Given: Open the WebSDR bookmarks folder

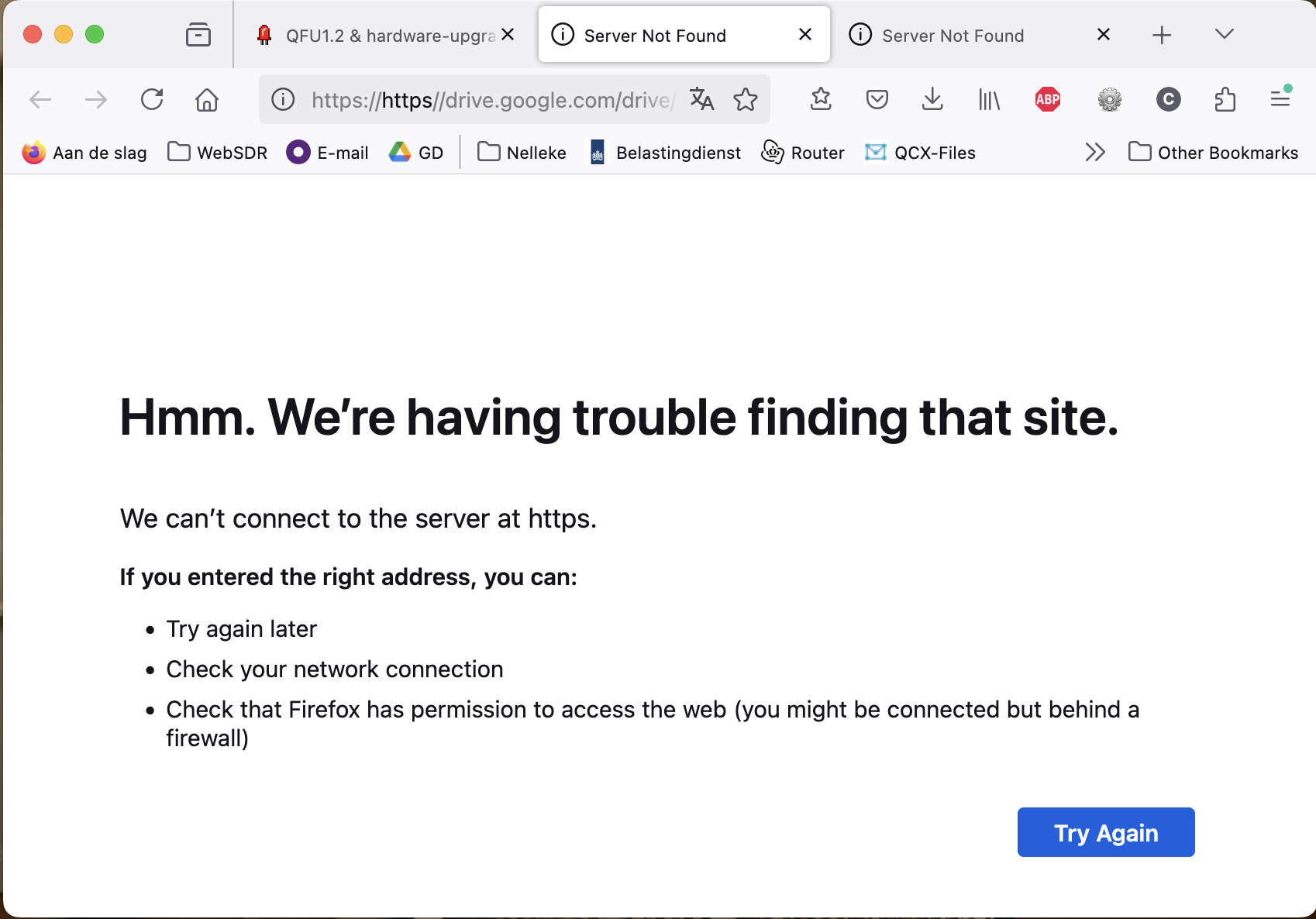Looking at the screenshot, I should pos(218,152).
